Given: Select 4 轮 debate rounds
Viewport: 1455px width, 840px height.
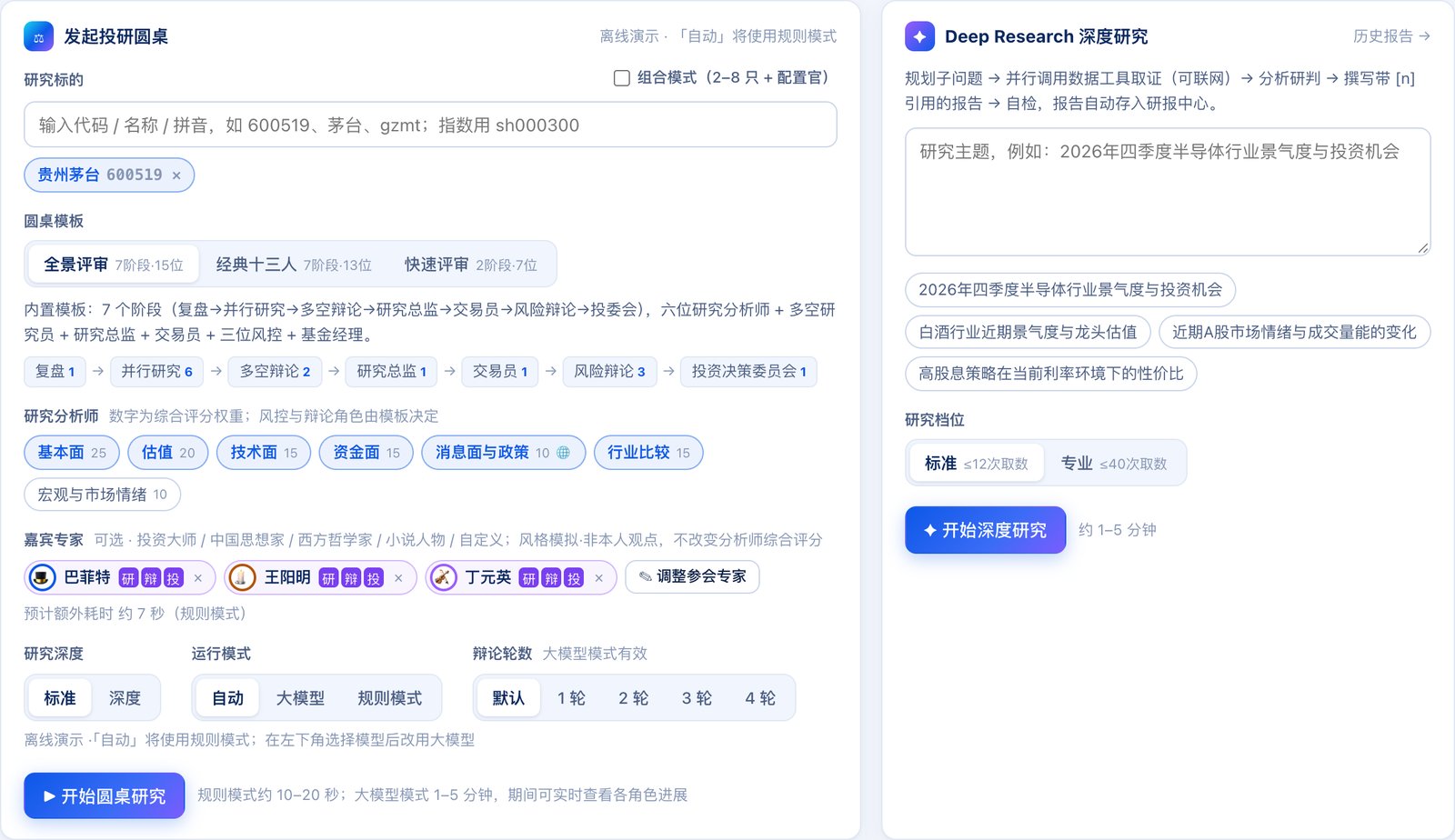Looking at the screenshot, I should click(760, 698).
